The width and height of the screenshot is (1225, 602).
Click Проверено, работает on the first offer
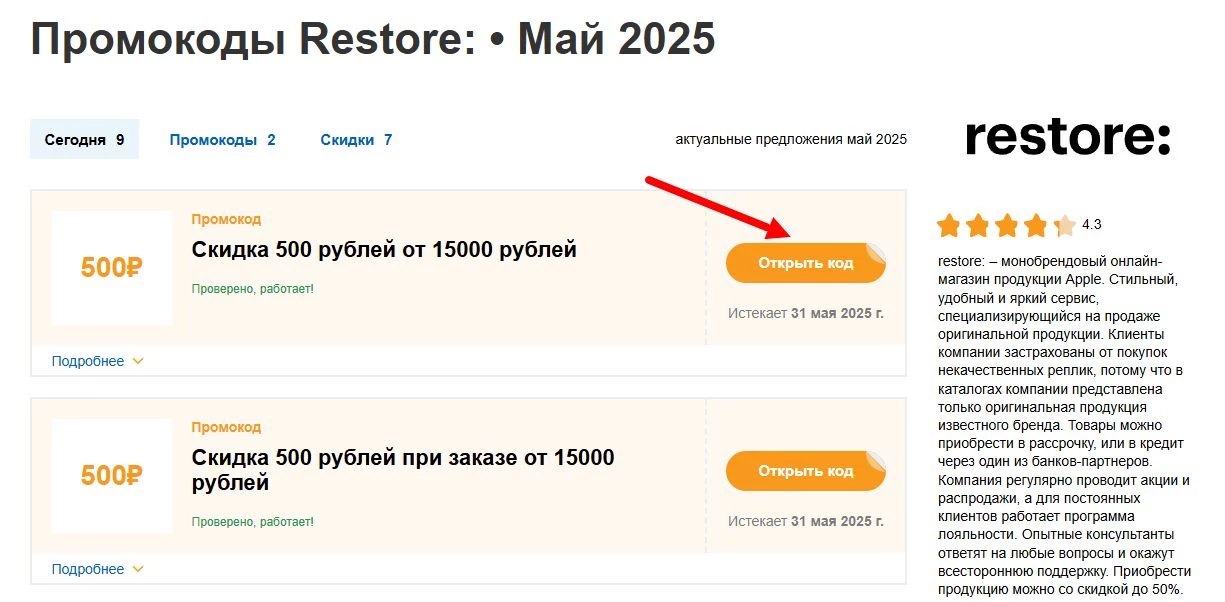251,288
